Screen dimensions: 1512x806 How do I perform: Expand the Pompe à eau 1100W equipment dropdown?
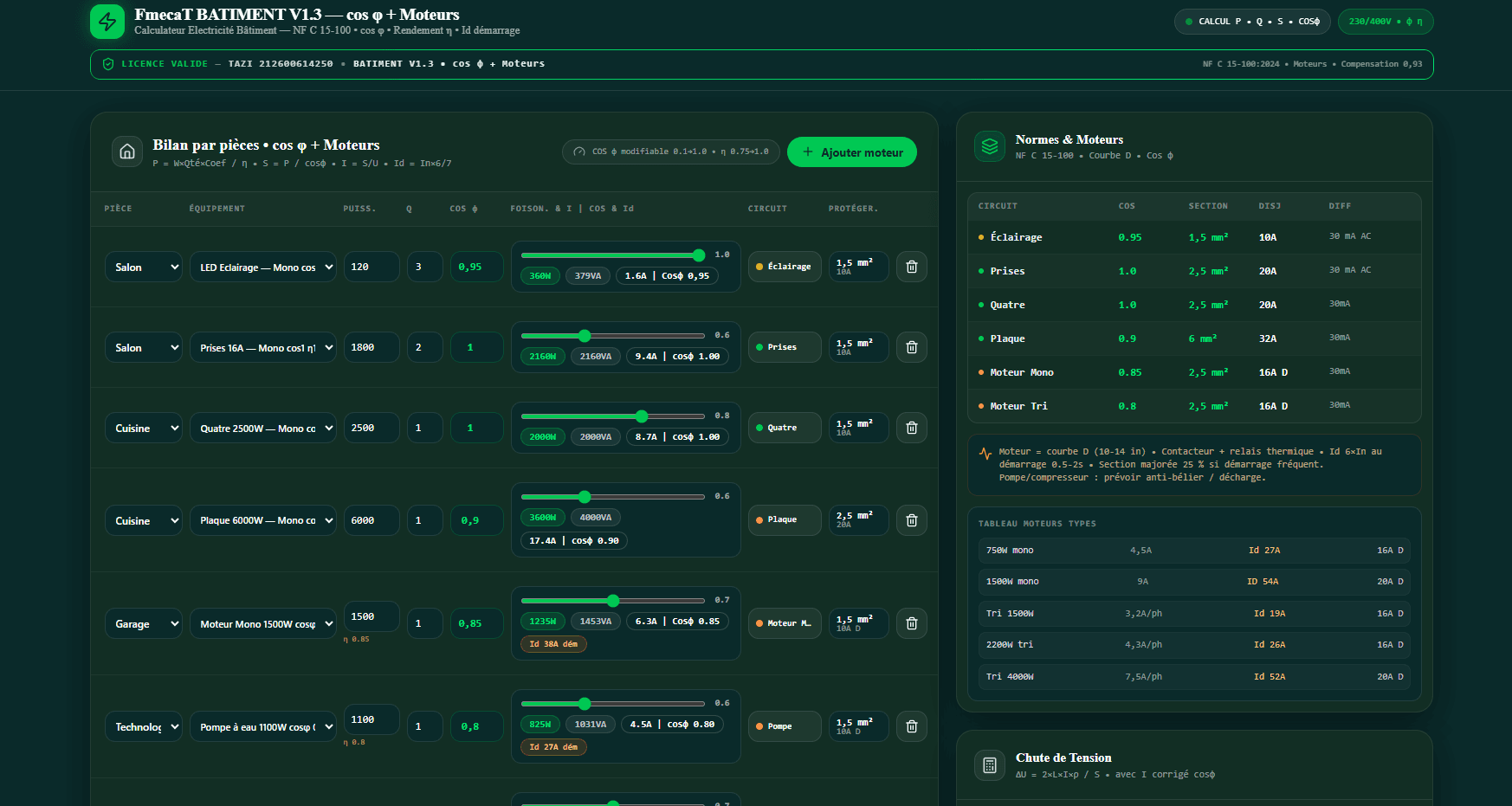(263, 727)
